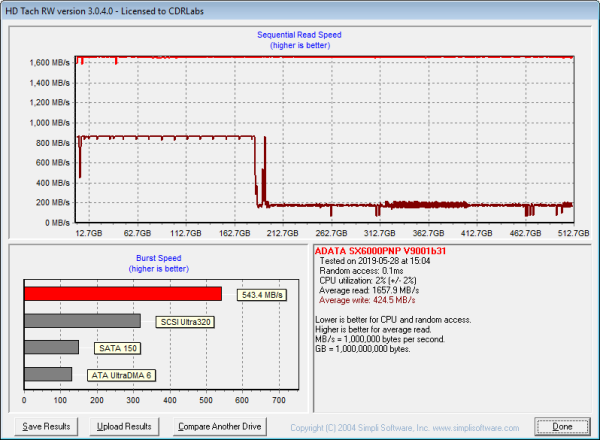Click the 512.7GB axis label
Viewport: 600px width, 440px height.
click(x=573, y=233)
